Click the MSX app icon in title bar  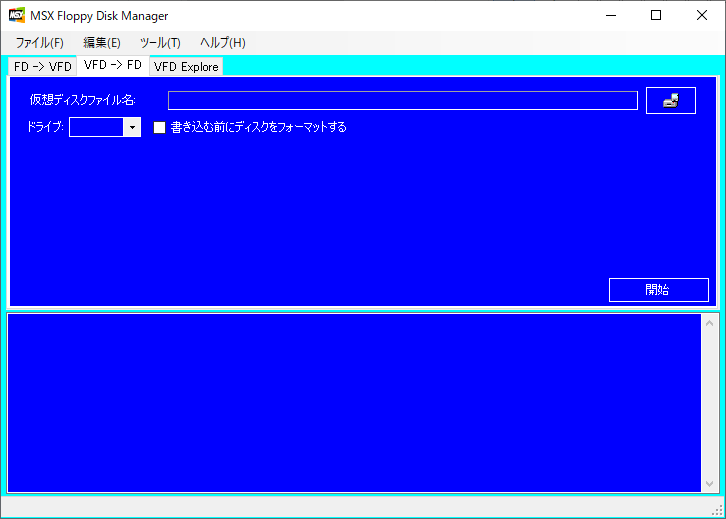(x=16, y=16)
